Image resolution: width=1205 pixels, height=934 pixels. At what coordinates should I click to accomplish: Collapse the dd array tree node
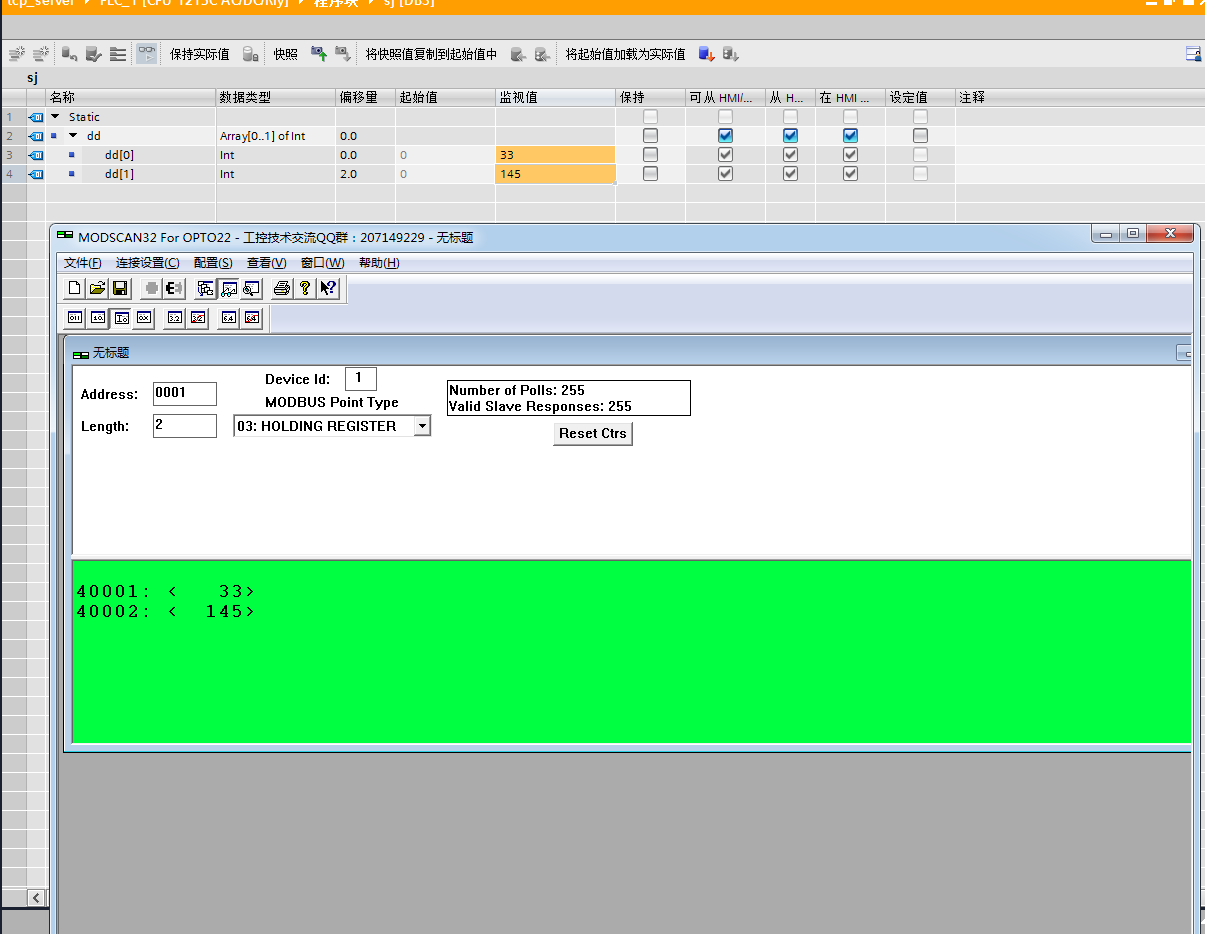pyautogui.click(x=73, y=136)
